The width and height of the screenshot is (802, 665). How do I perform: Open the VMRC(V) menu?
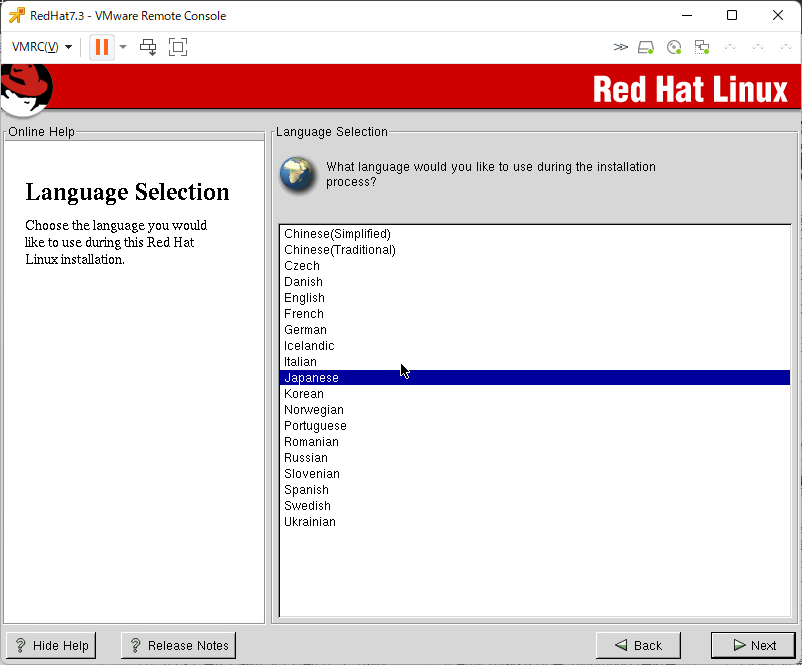pos(41,47)
